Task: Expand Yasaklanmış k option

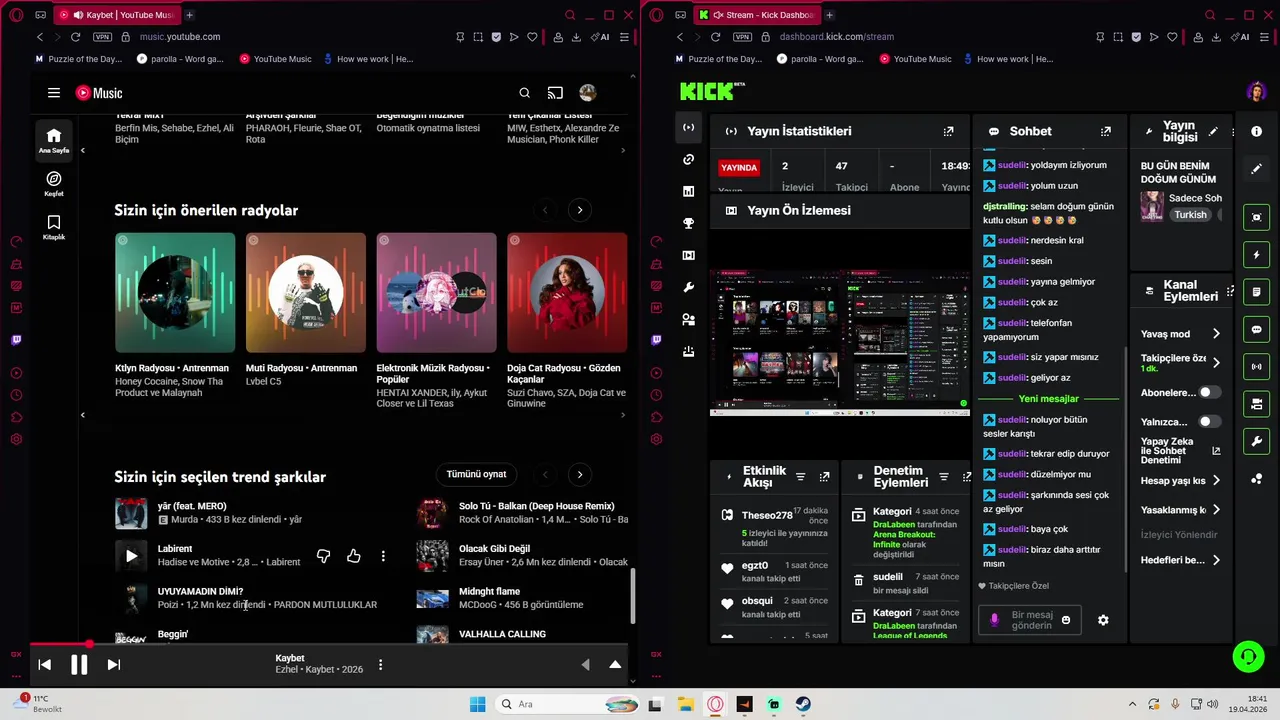Action: [1216, 510]
